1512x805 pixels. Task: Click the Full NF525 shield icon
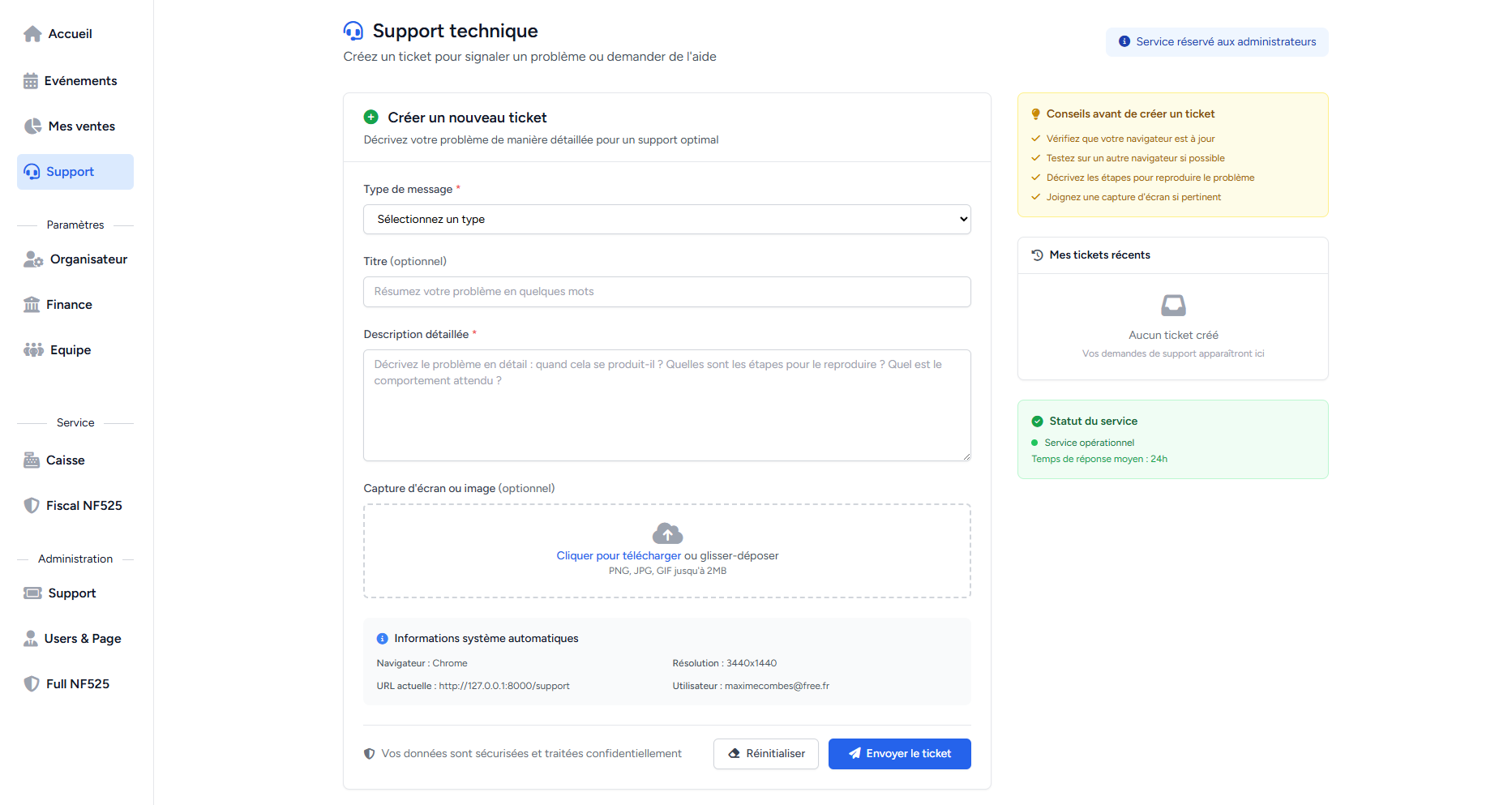(32, 684)
